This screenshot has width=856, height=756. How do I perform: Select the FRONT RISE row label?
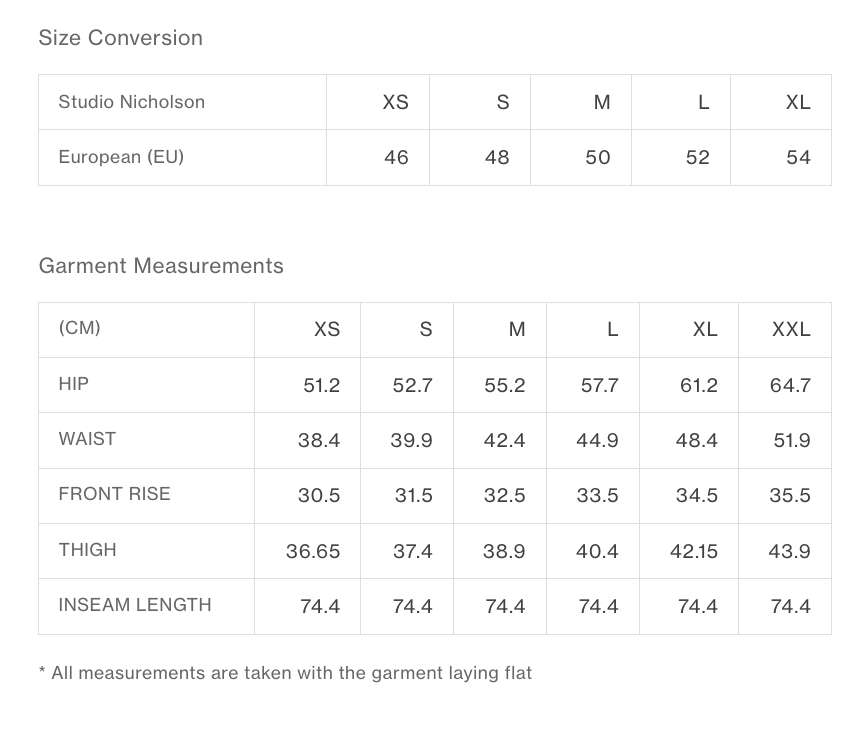click(x=115, y=495)
